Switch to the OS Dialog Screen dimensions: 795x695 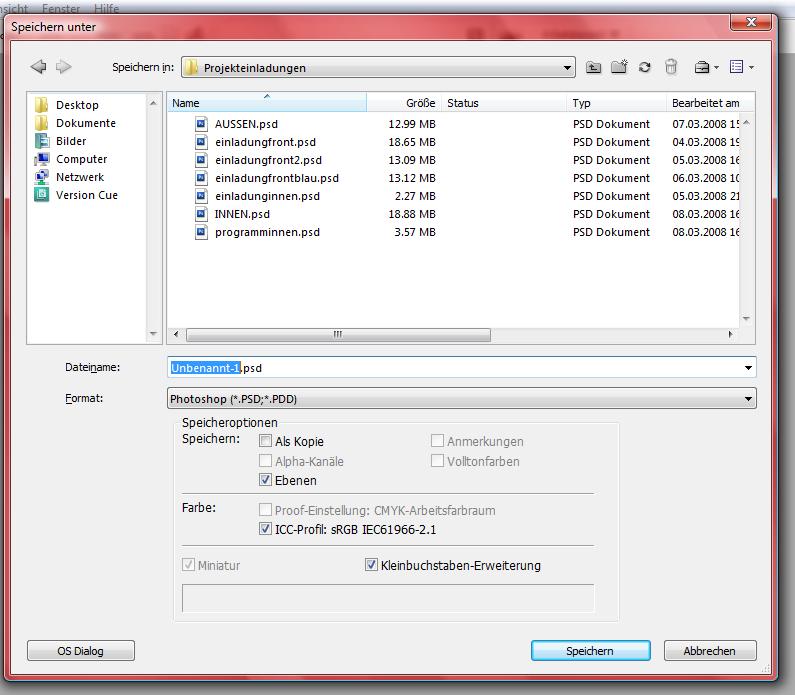(x=80, y=651)
